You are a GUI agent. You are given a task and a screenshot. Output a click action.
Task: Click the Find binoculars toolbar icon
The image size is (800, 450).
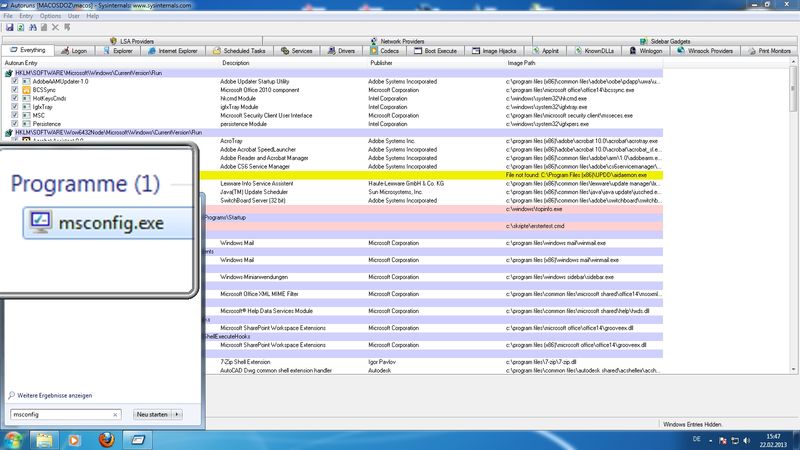click(32, 27)
